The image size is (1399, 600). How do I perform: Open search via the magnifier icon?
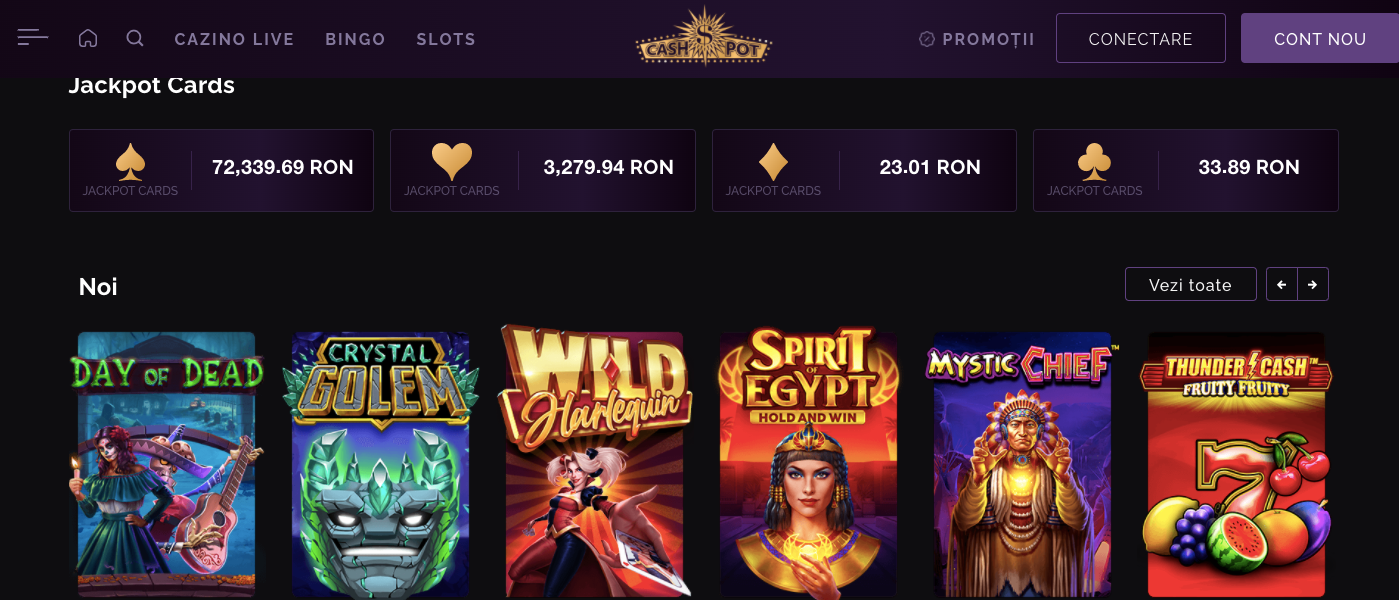click(x=135, y=38)
